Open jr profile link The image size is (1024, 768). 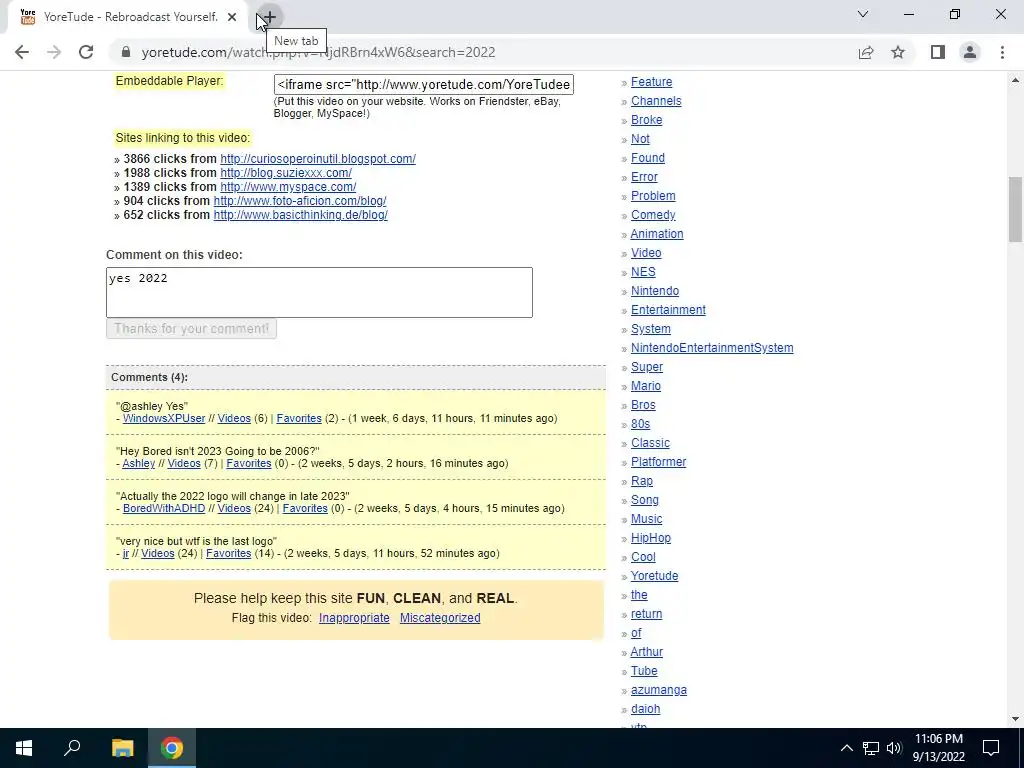(125, 554)
